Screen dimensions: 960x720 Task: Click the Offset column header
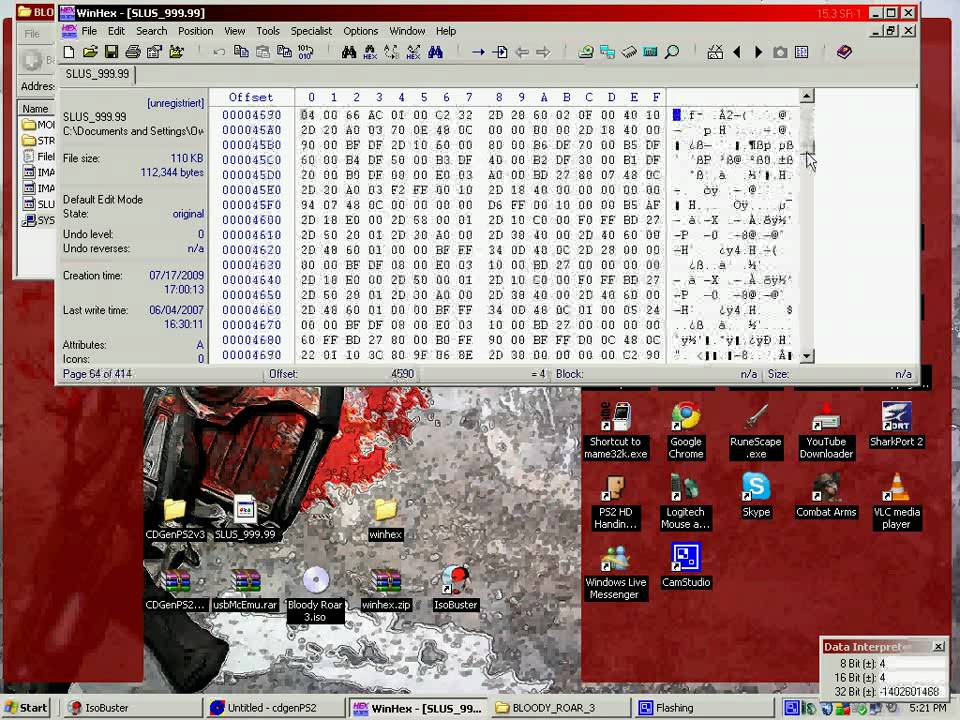(x=251, y=97)
